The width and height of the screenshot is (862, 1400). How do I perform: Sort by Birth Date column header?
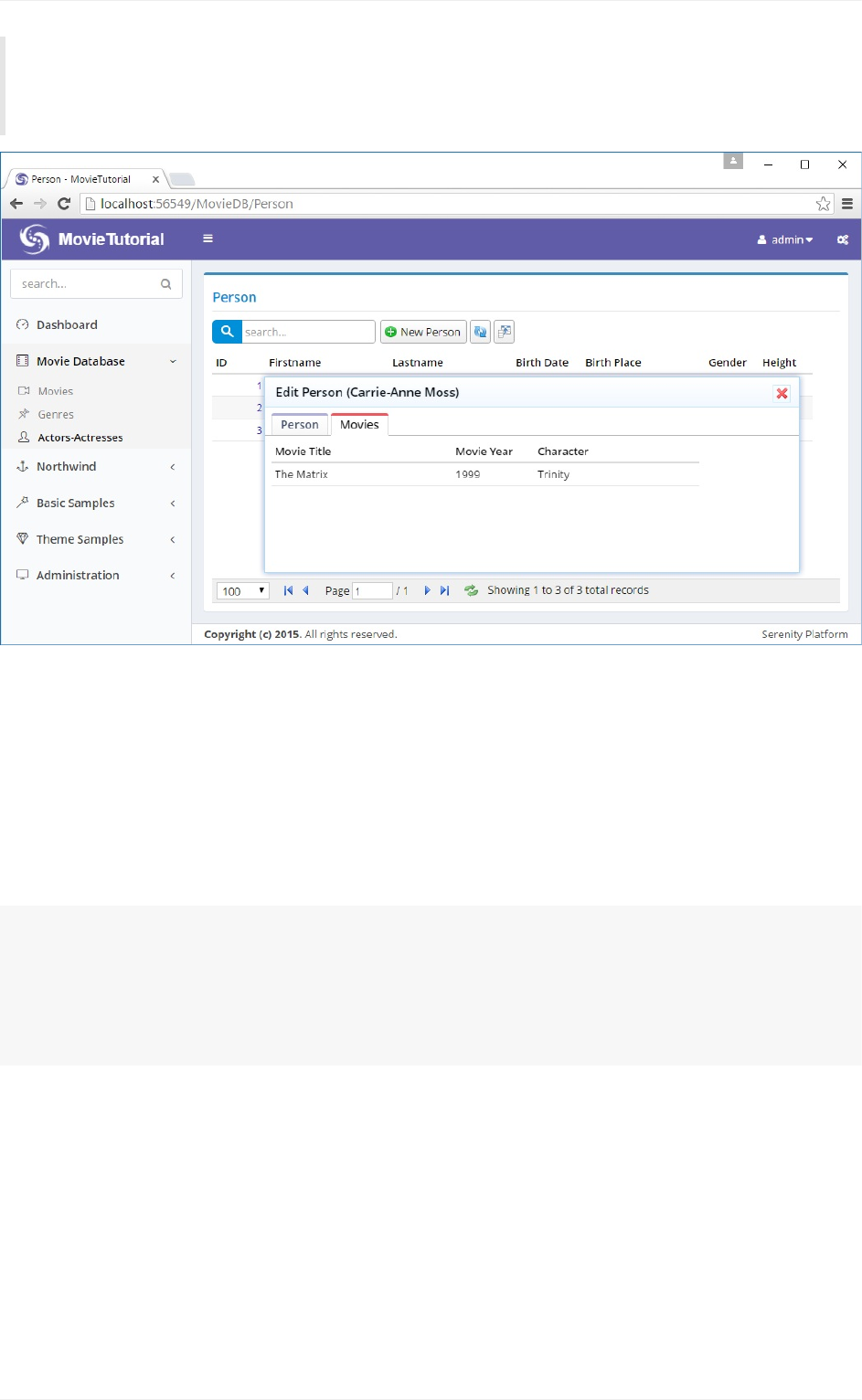(542, 363)
